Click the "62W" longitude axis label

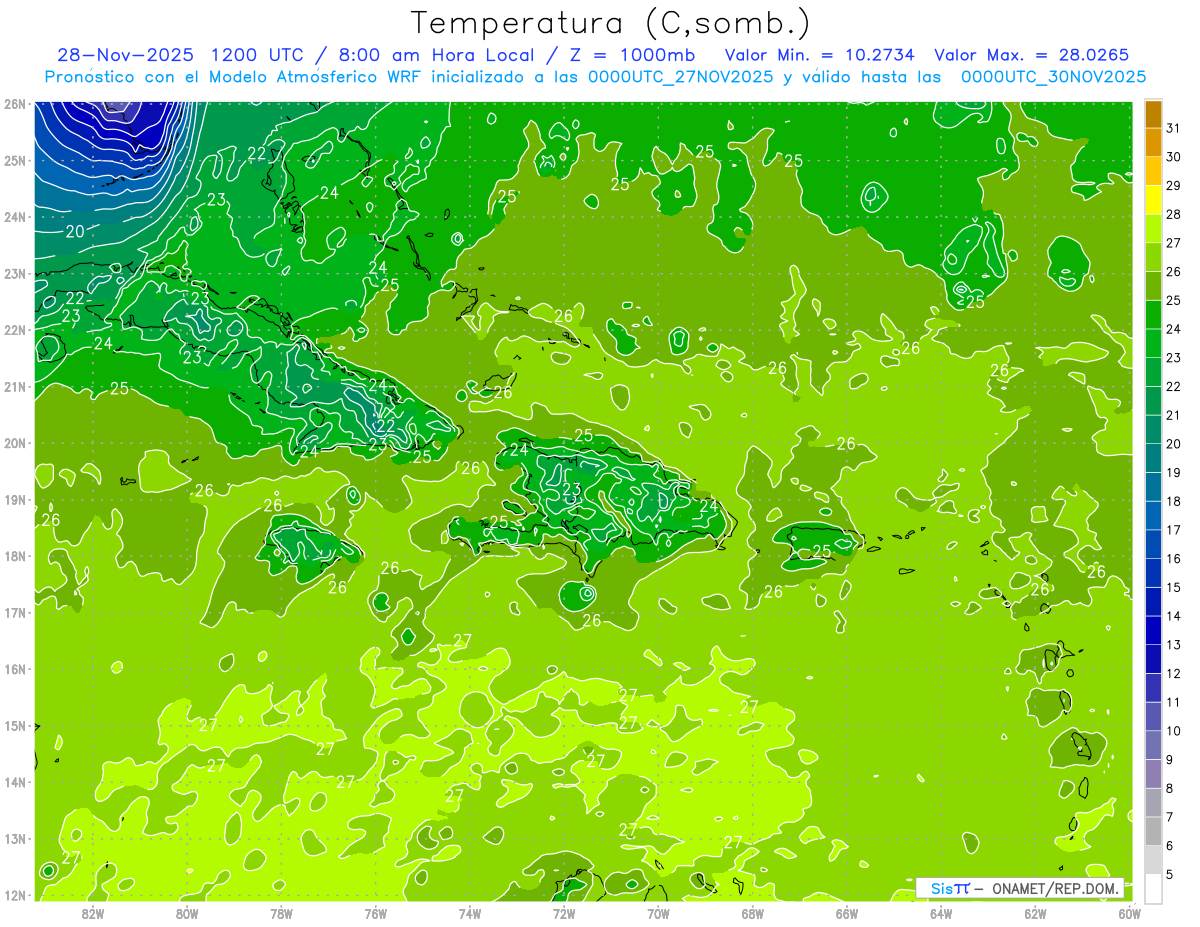1035,912
